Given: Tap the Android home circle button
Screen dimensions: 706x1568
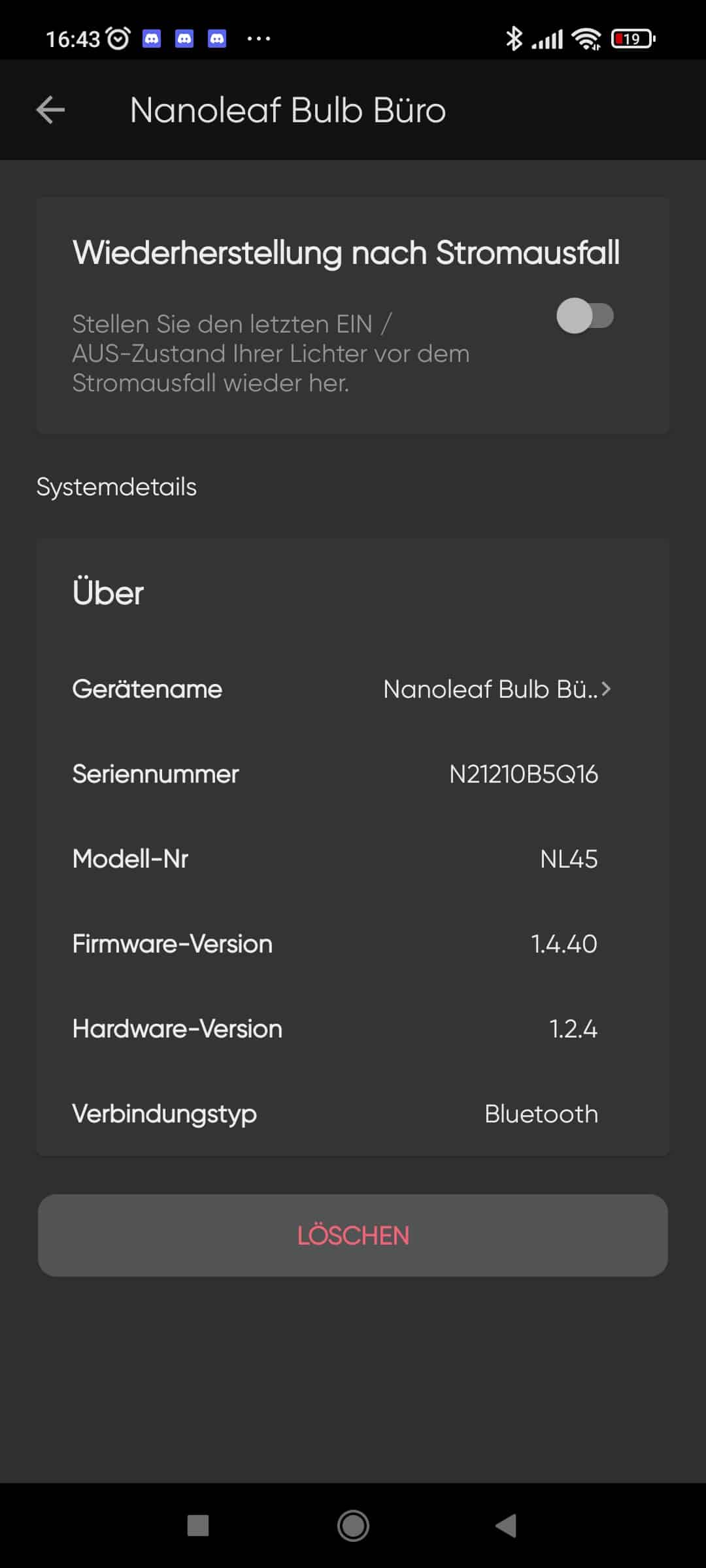Looking at the screenshot, I should [x=353, y=1526].
